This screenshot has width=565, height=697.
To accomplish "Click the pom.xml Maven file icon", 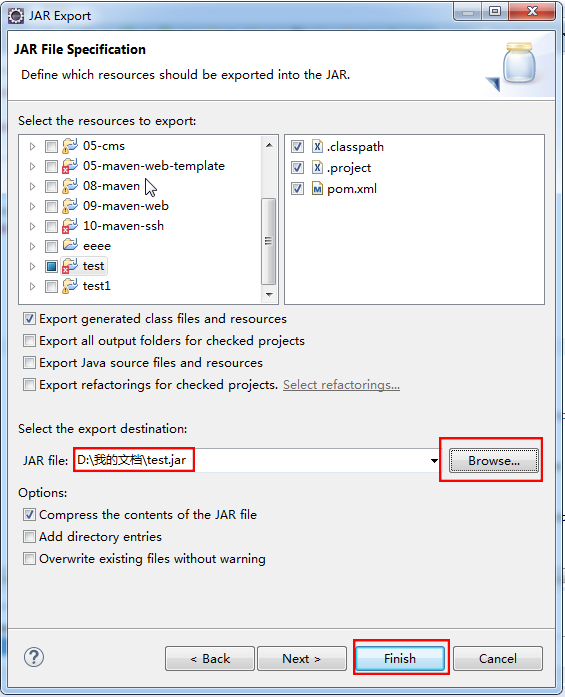I will click(317, 188).
